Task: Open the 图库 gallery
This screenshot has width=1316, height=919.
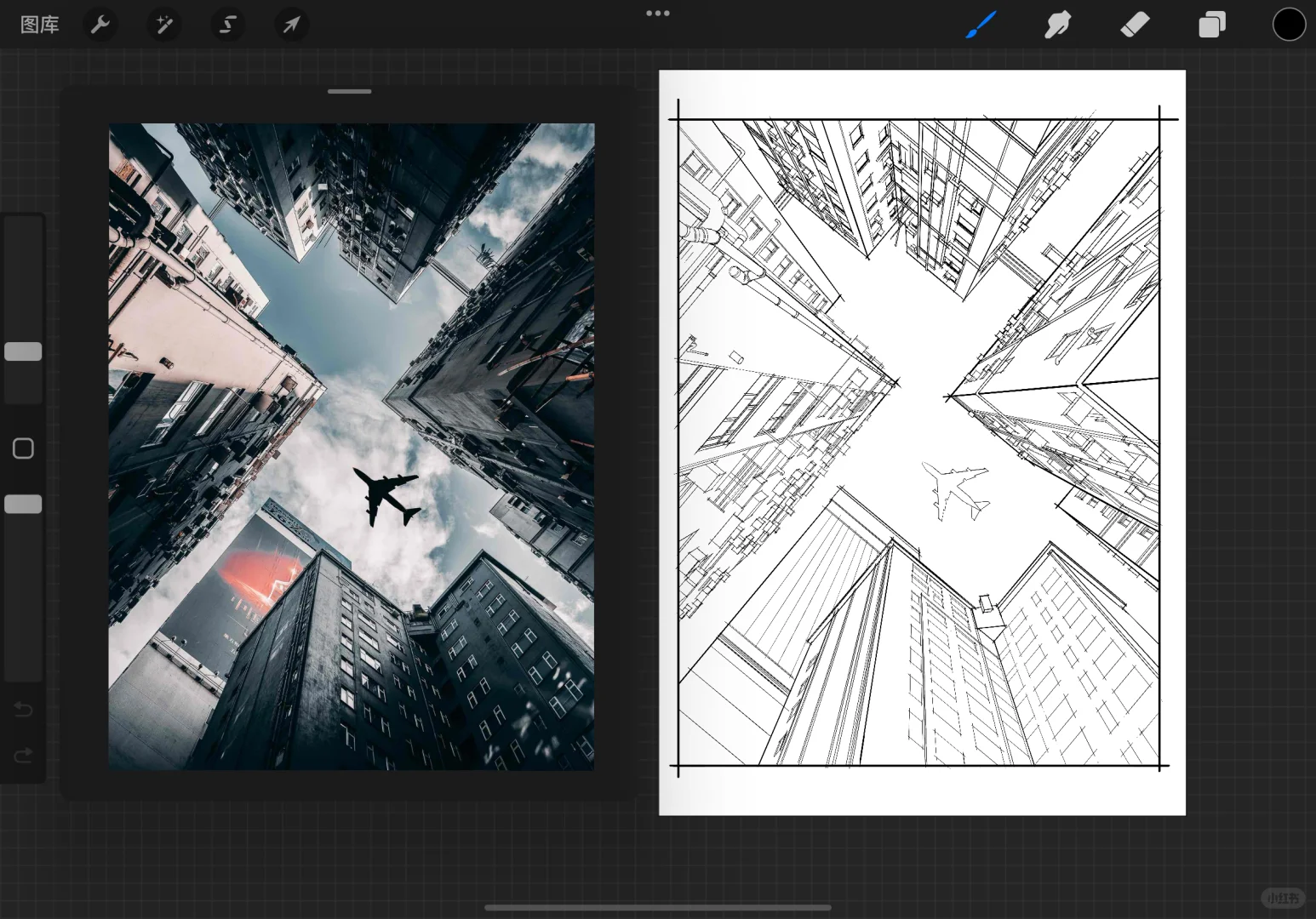Action: point(39,25)
